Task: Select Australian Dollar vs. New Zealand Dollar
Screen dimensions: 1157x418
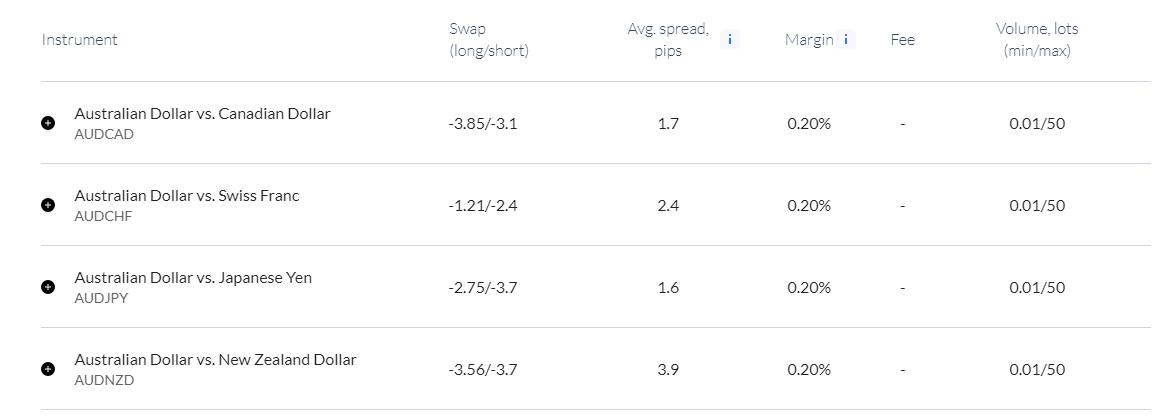Action: tap(215, 360)
